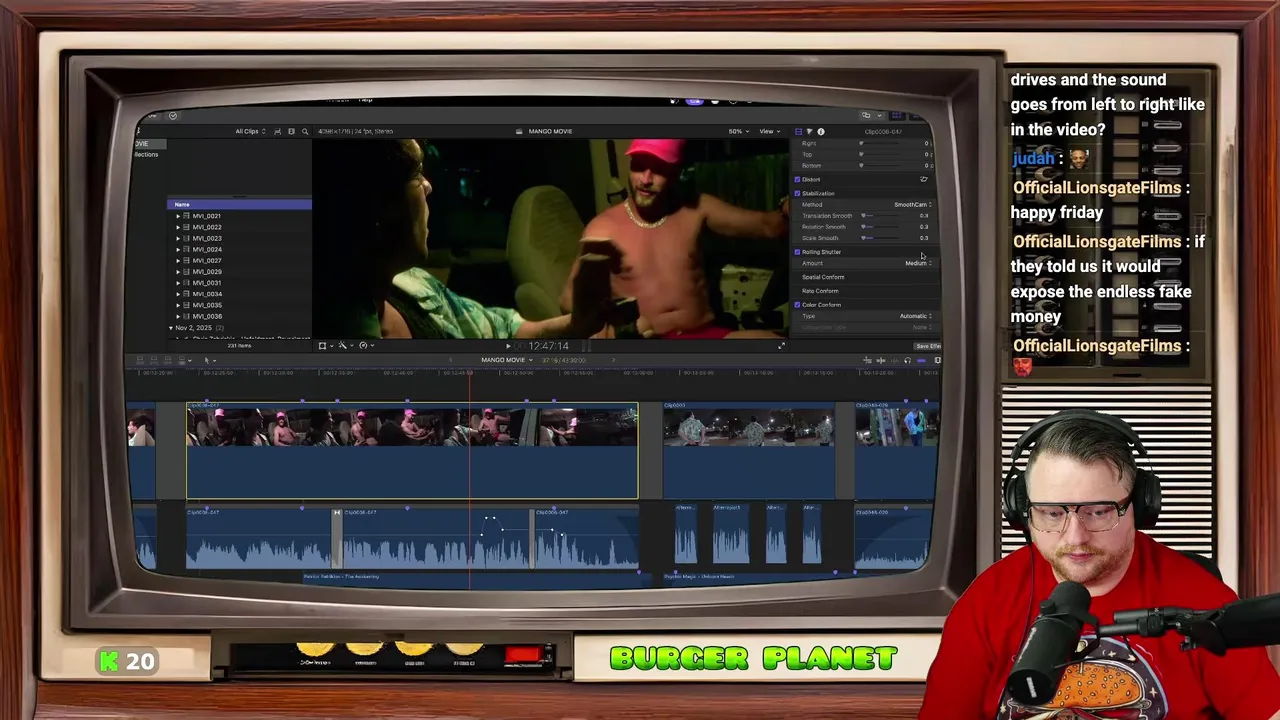Open the video inspector tab icon

click(798, 131)
